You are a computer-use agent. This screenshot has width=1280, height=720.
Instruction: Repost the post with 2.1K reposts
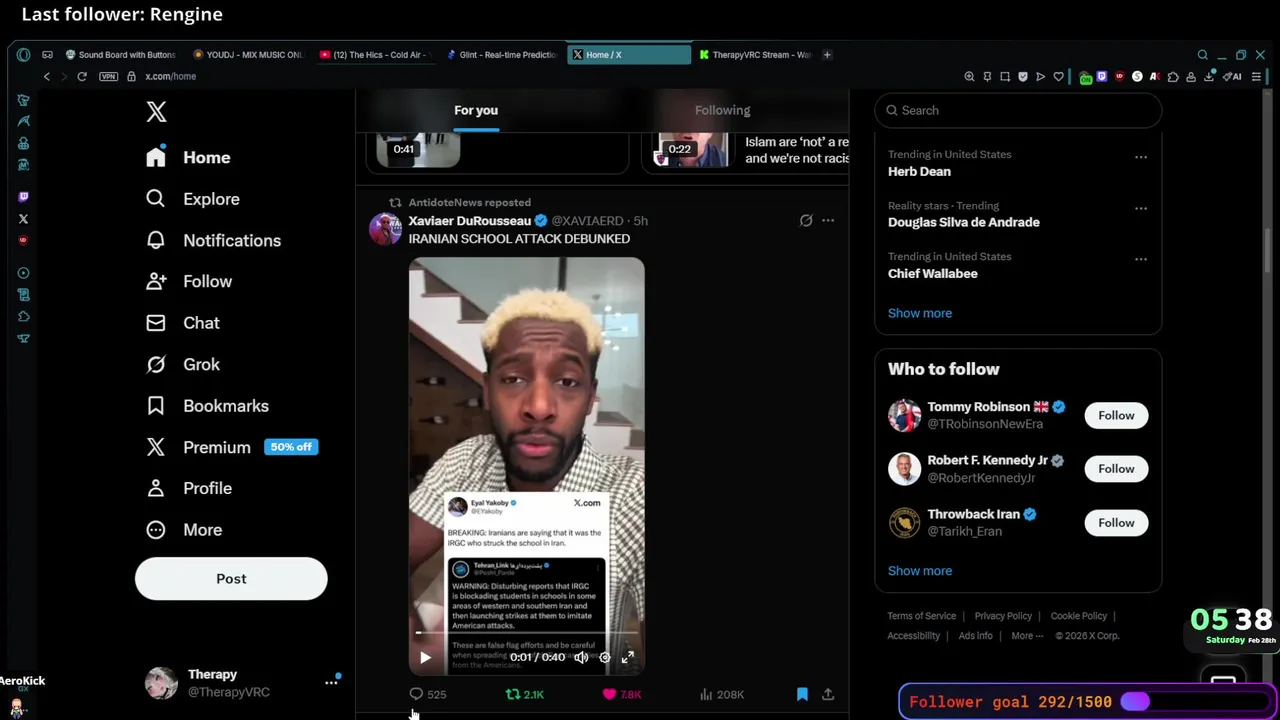[525, 694]
